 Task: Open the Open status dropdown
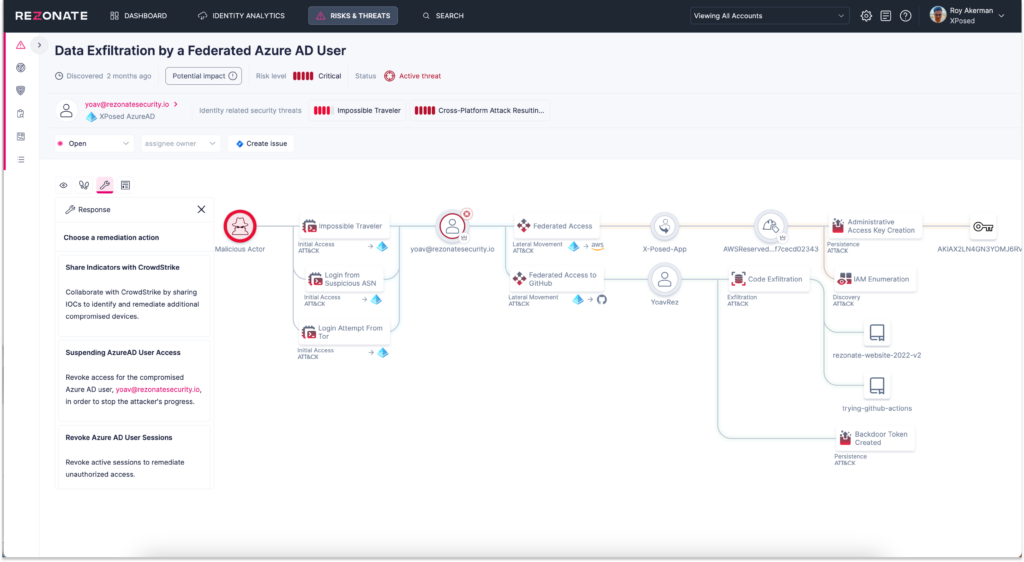[94, 144]
